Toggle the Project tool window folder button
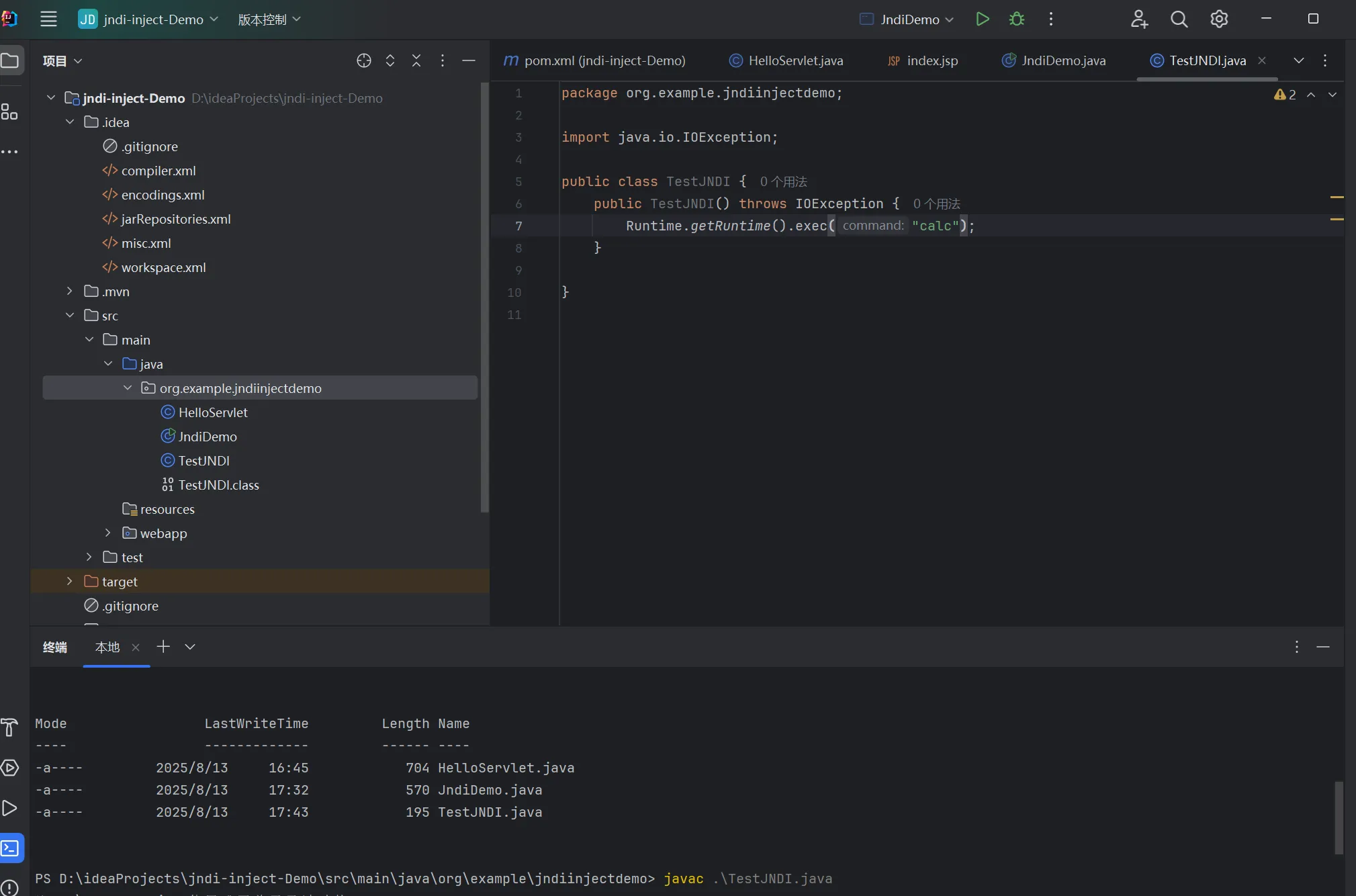The width and height of the screenshot is (1356, 896). pos(9,60)
